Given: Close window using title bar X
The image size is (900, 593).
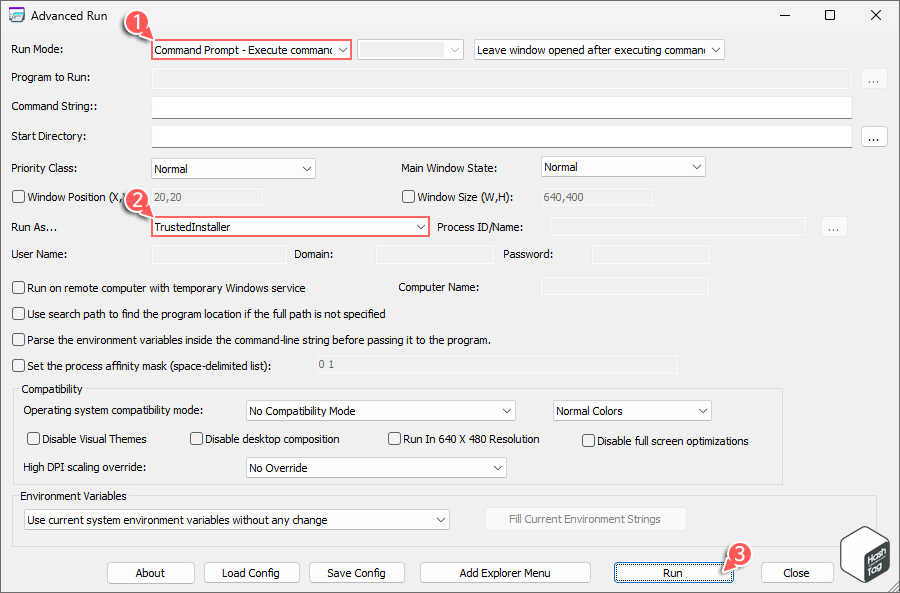Looking at the screenshot, I should pos(875,15).
